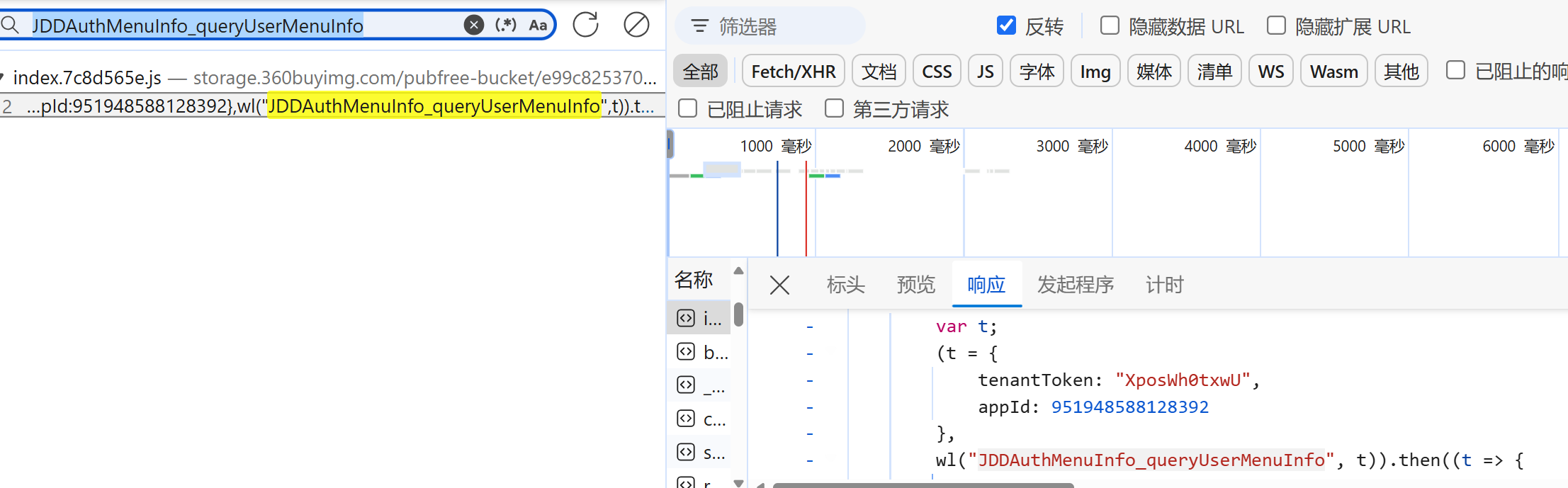Tick the 已阻止请求 checkbox
This screenshot has width=1568, height=488.
[687, 108]
